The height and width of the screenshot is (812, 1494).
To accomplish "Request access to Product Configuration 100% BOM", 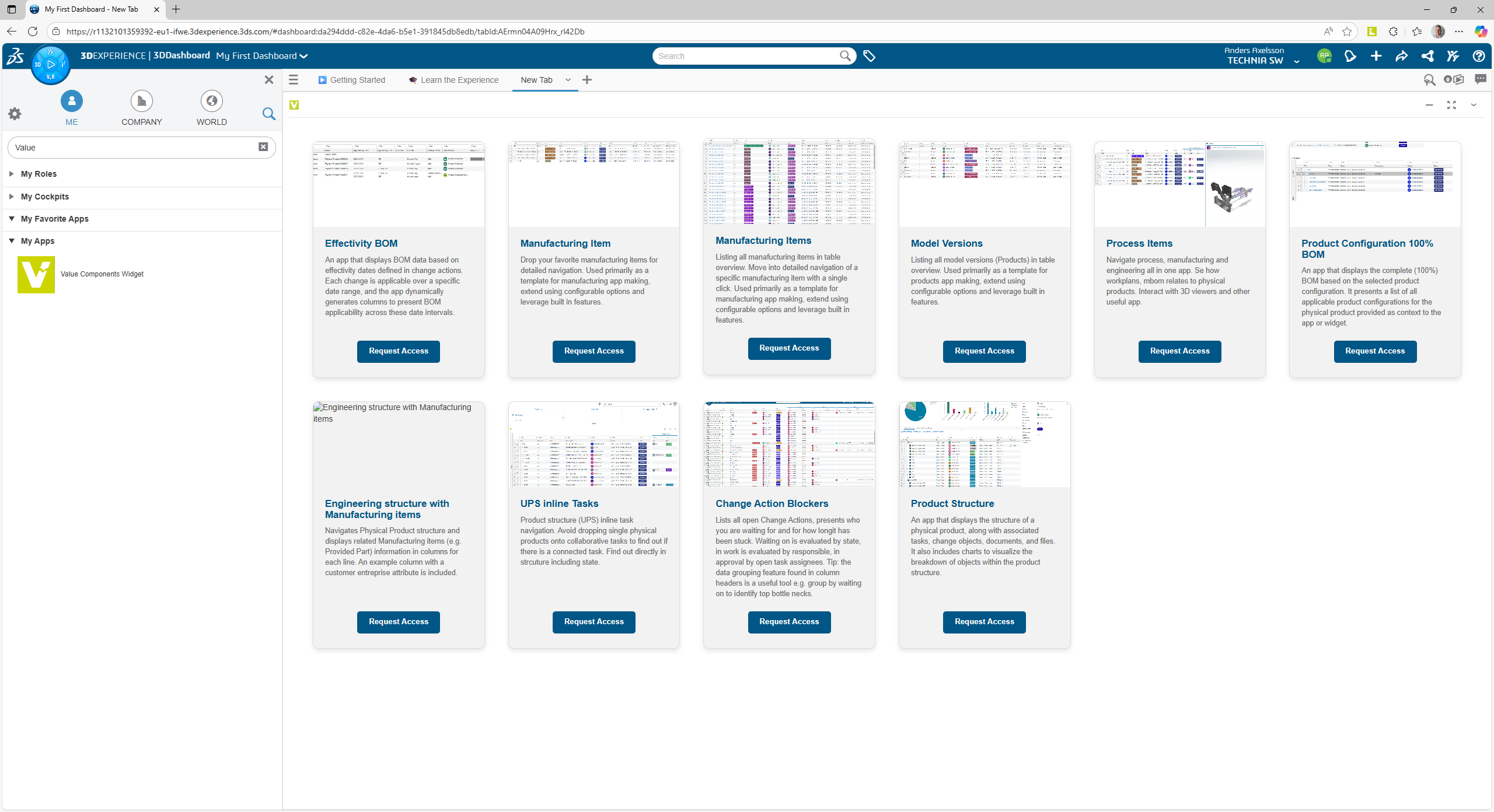I will (x=1376, y=351).
